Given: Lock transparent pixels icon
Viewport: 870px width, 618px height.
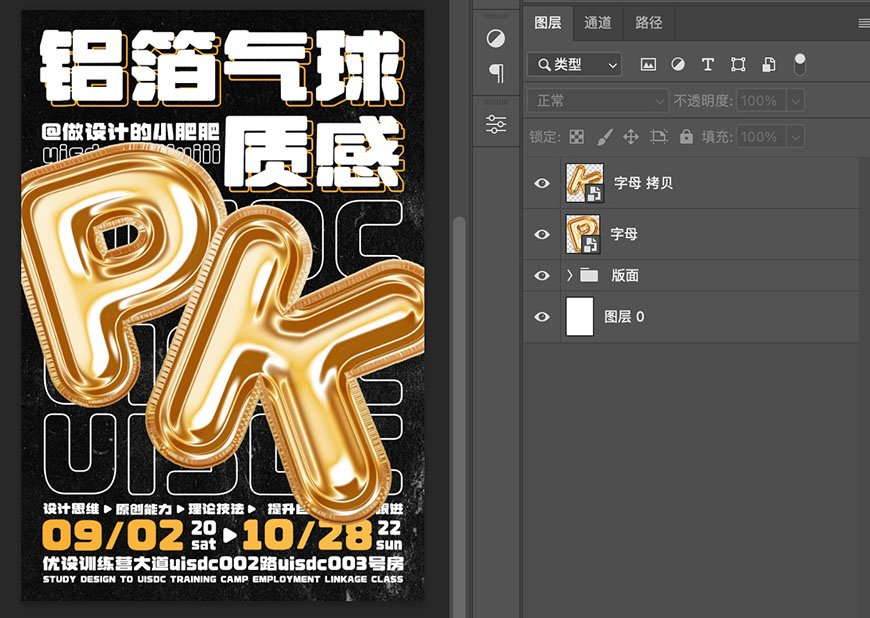Looking at the screenshot, I should click(577, 136).
